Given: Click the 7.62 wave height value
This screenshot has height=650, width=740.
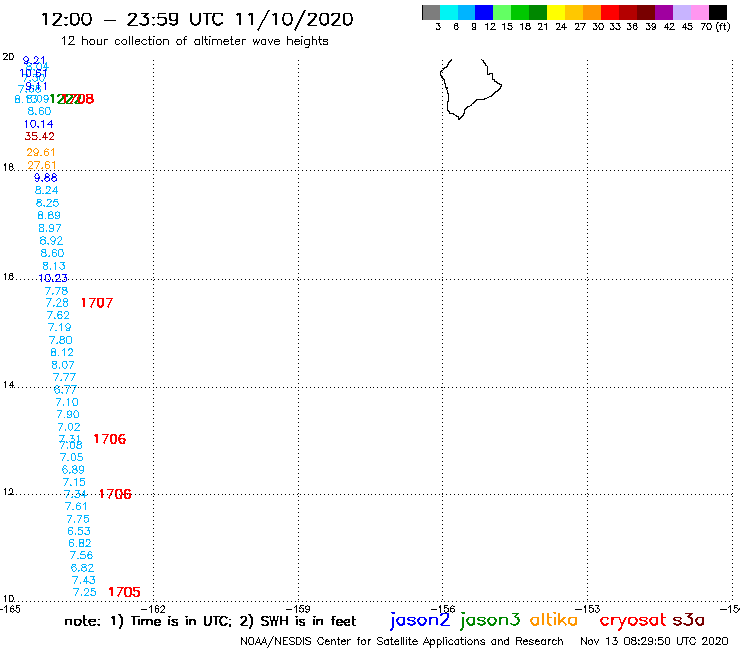Looking at the screenshot, I should (x=58, y=315).
